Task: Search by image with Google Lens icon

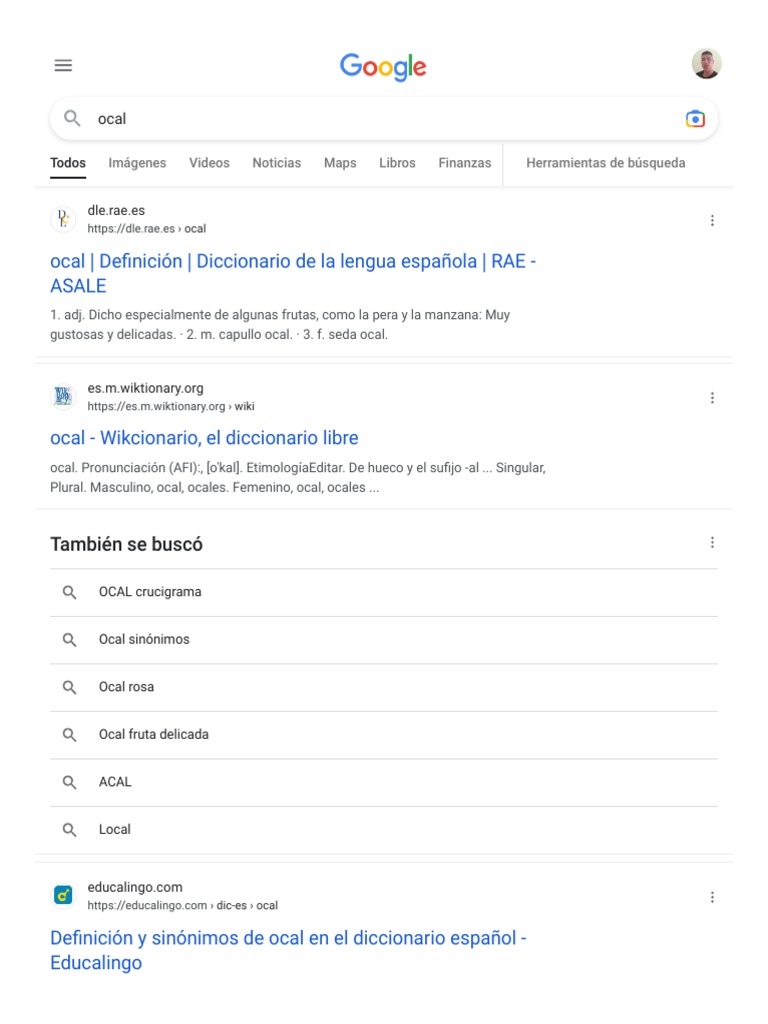Action: (695, 119)
